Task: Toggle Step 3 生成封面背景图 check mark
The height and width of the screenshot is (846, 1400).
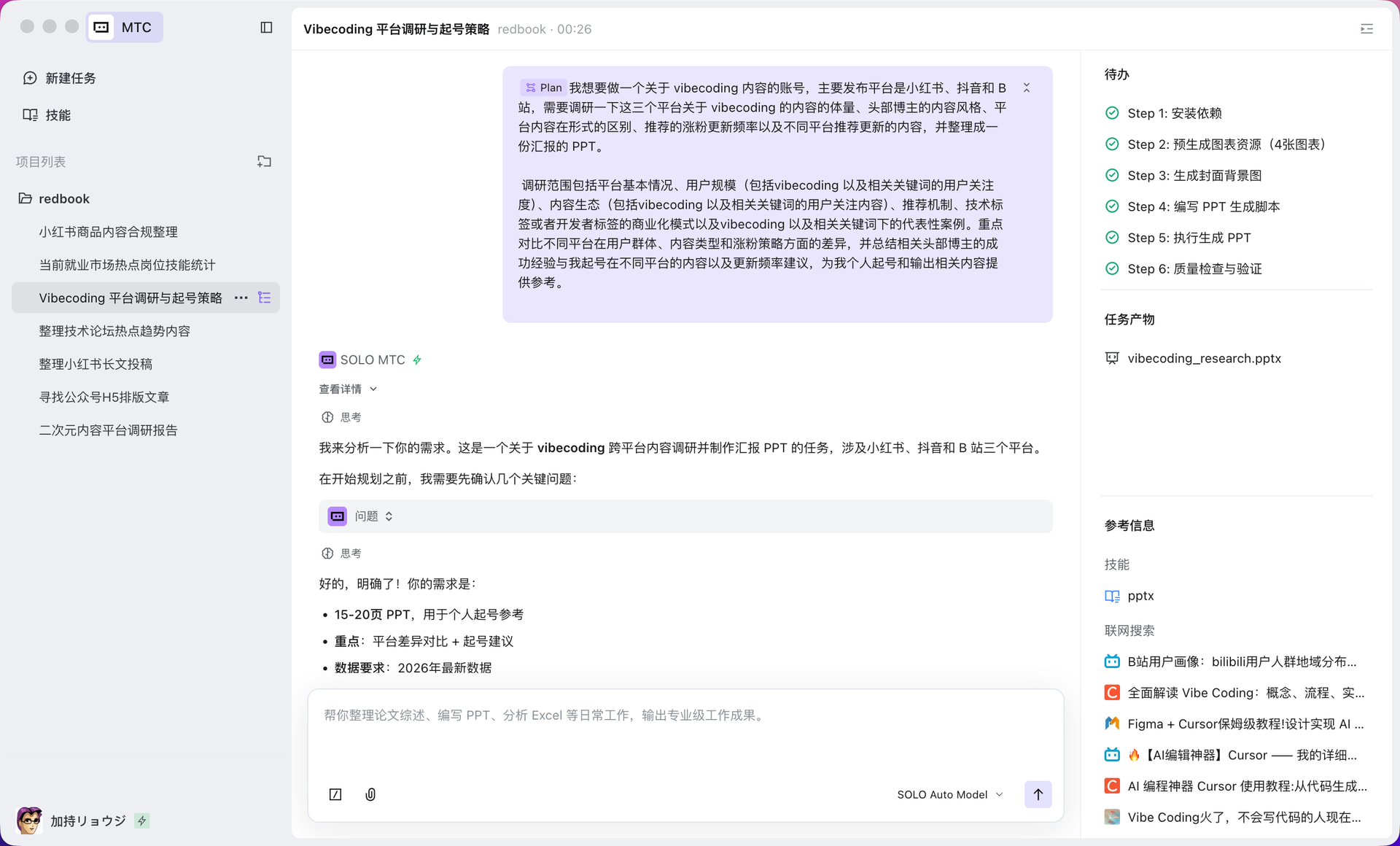Action: pyautogui.click(x=1112, y=175)
